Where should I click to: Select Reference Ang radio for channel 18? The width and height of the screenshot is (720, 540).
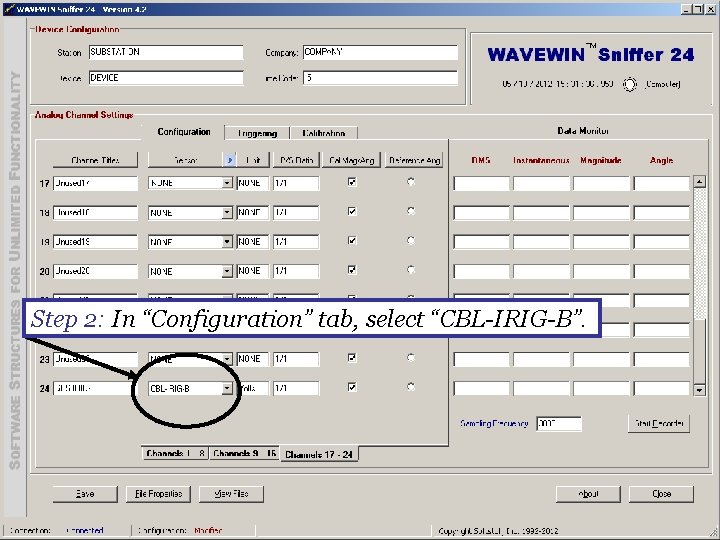411,211
